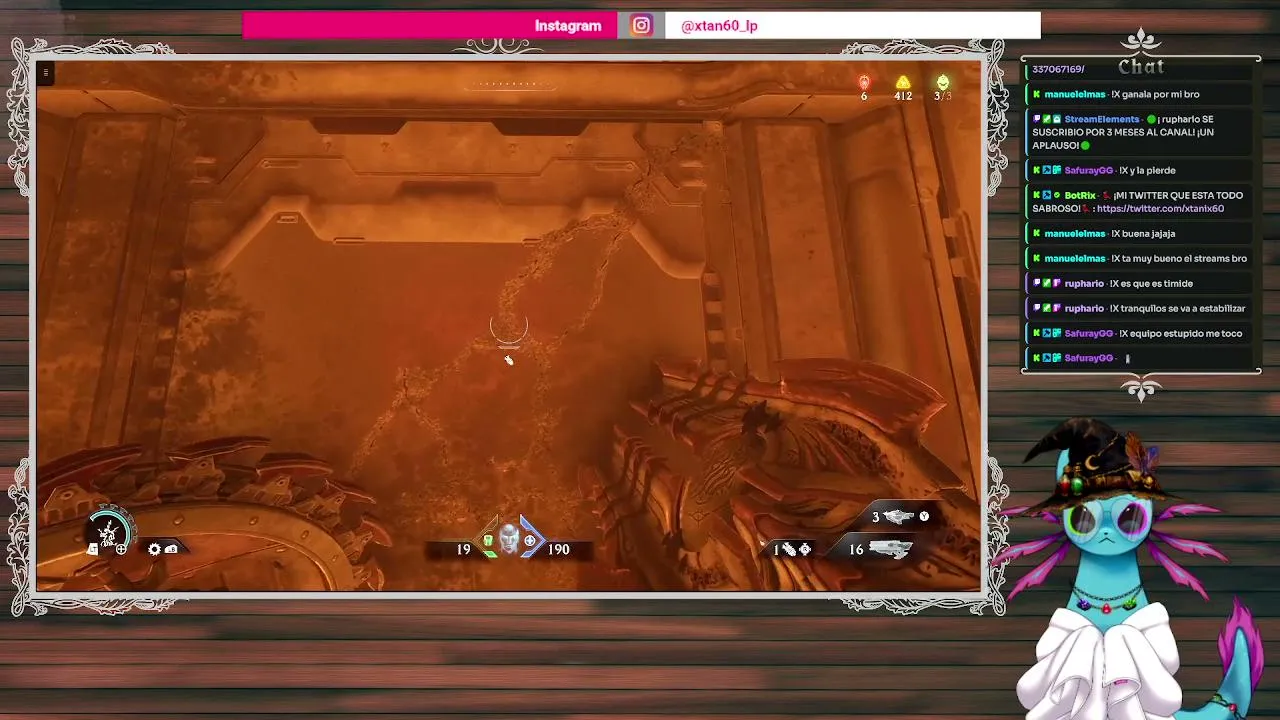The height and width of the screenshot is (720, 1280).
Task: Click the character portrait in bottom HUD
Action: point(509,540)
